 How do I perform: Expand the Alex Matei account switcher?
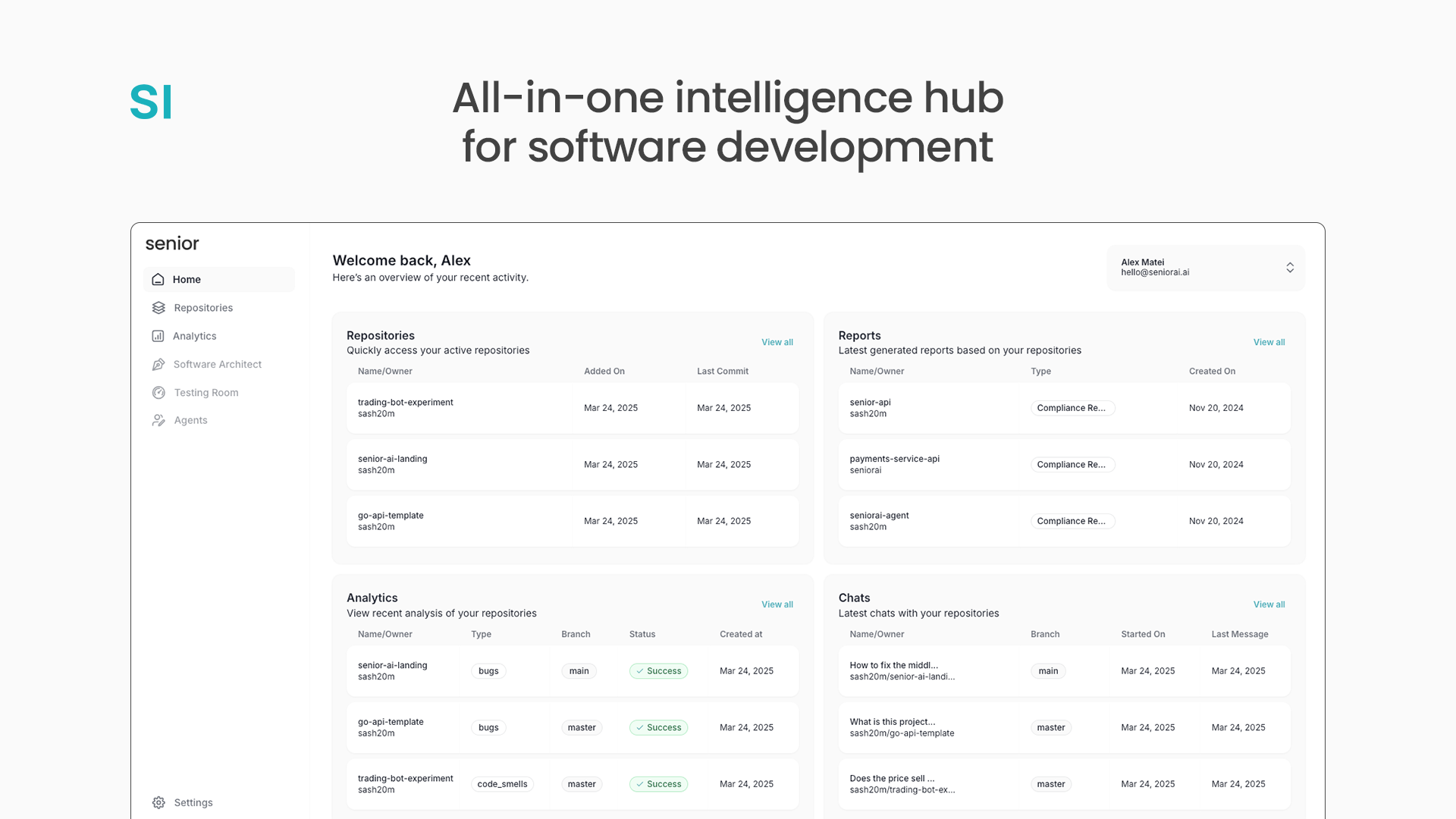point(1289,268)
